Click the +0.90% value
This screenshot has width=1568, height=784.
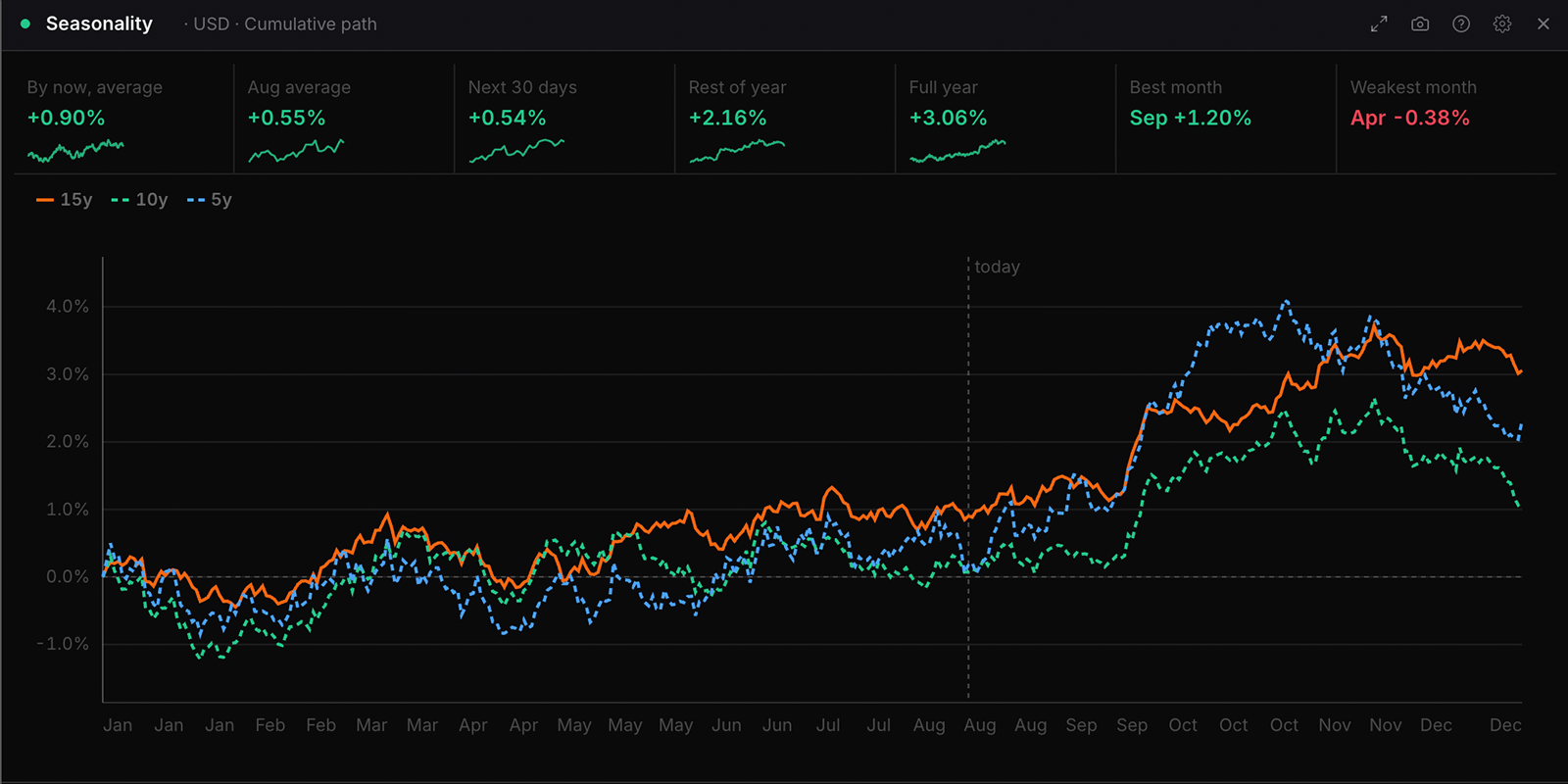(66, 118)
